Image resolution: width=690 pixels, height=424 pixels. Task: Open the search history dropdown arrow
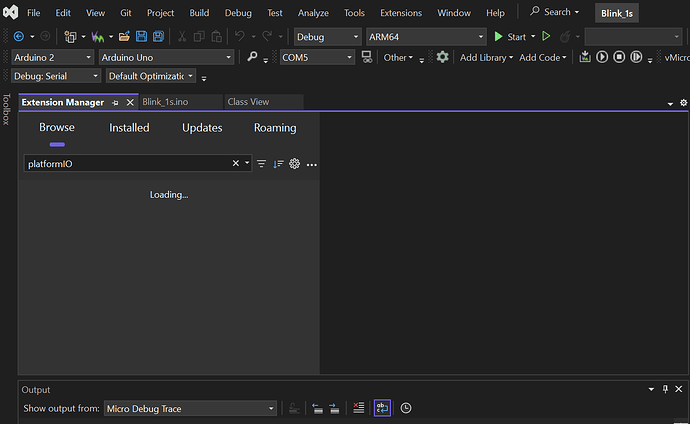247,163
